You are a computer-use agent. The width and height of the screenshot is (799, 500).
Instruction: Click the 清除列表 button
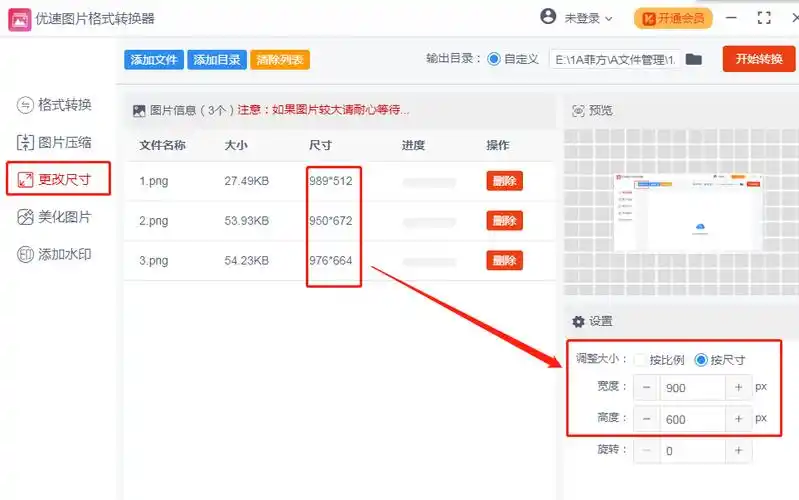pos(280,60)
